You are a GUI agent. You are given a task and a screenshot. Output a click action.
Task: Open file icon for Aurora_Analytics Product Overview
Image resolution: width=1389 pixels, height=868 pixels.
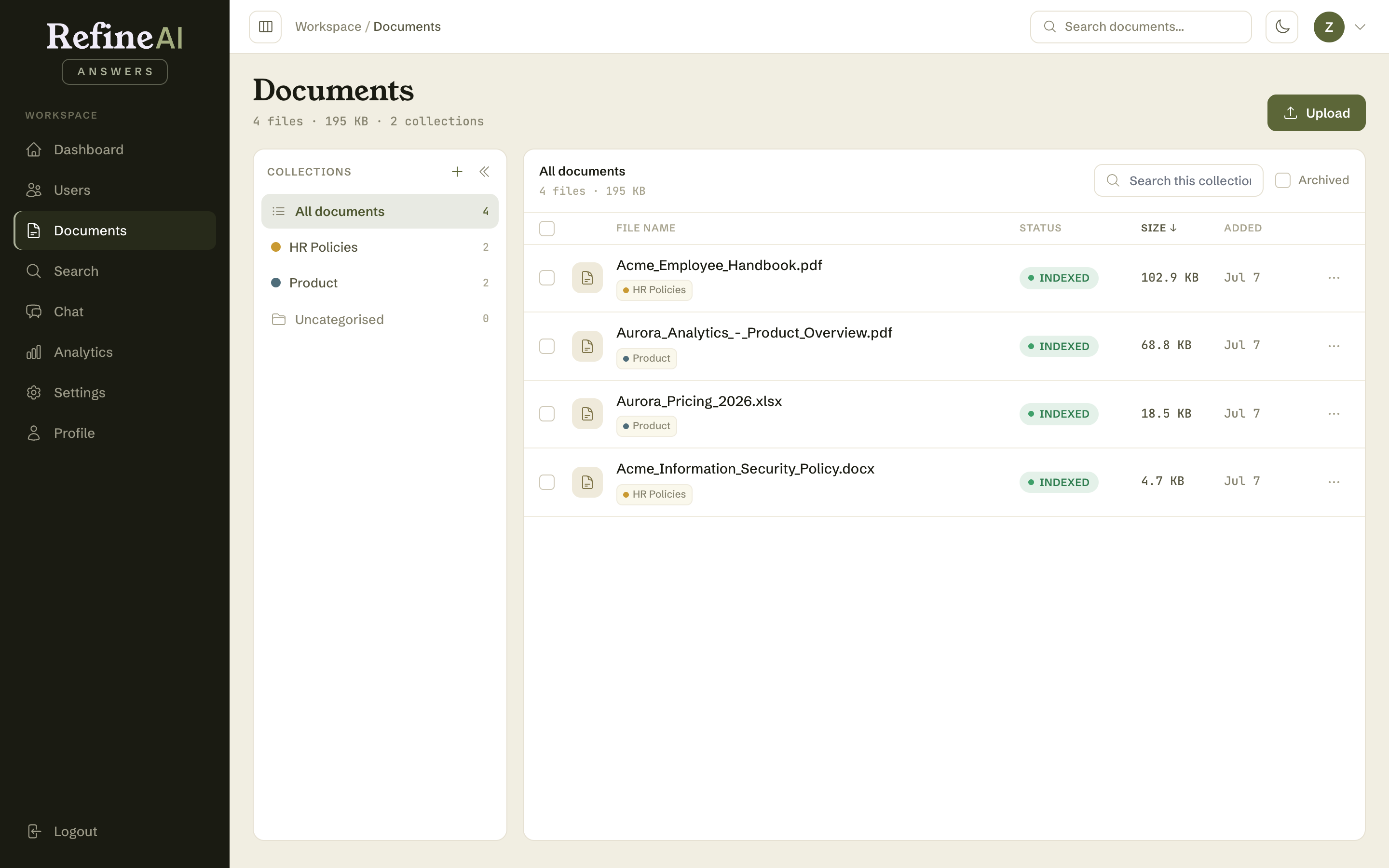coord(587,346)
